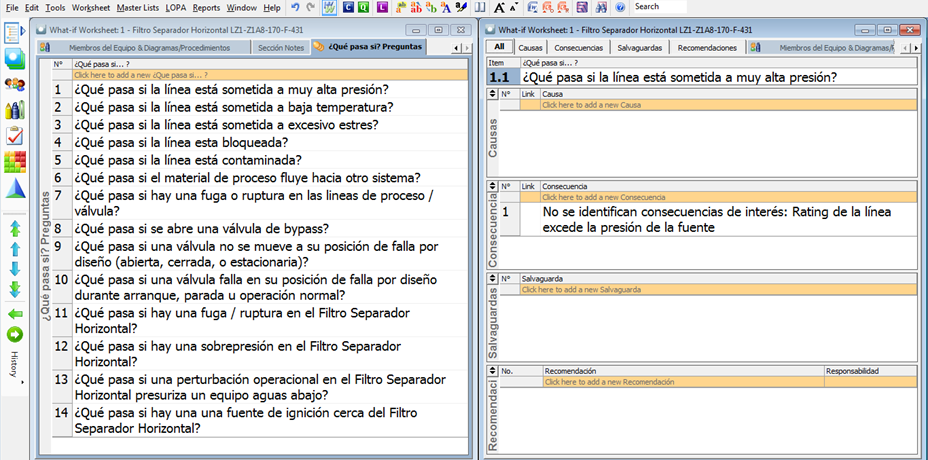The height and width of the screenshot is (460, 928).
Task: Click the green left back arrow
Action: [x=15, y=313]
